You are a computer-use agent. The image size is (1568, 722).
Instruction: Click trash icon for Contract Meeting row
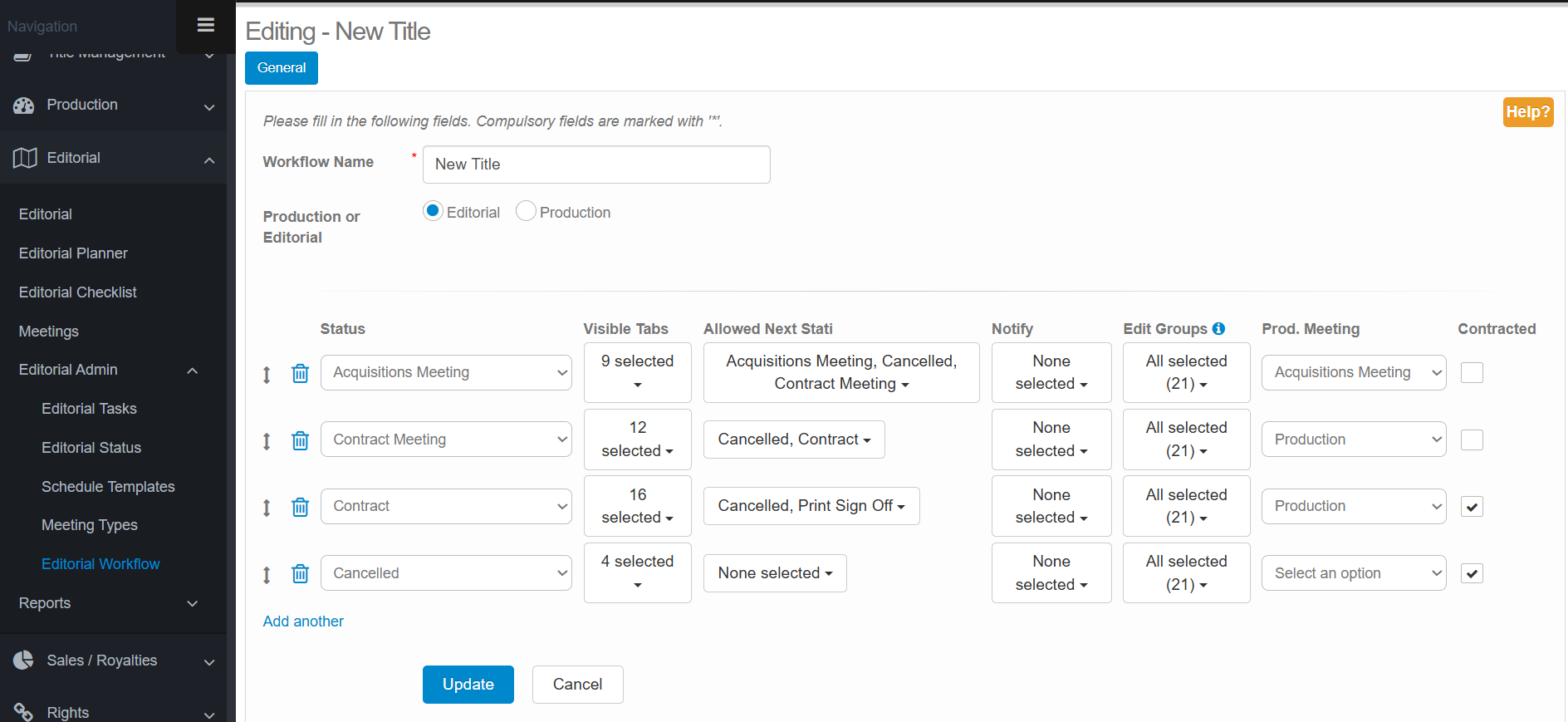[x=300, y=440]
